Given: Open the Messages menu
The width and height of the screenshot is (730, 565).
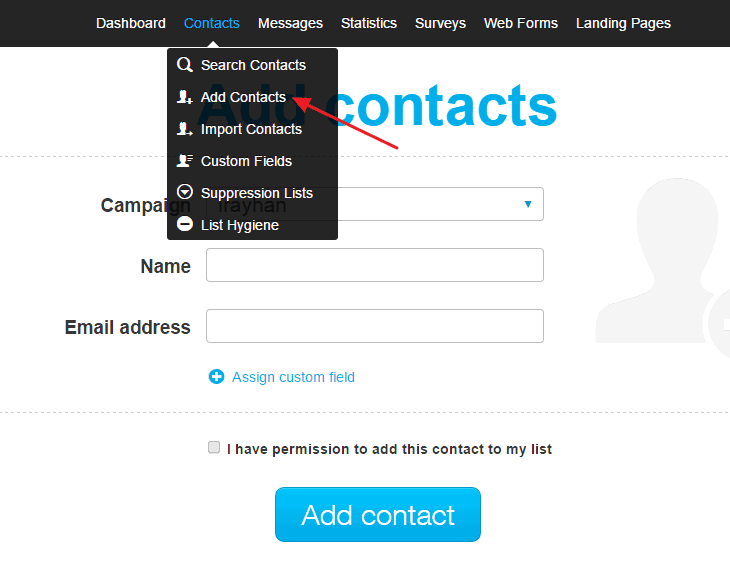Looking at the screenshot, I should pos(290,23).
